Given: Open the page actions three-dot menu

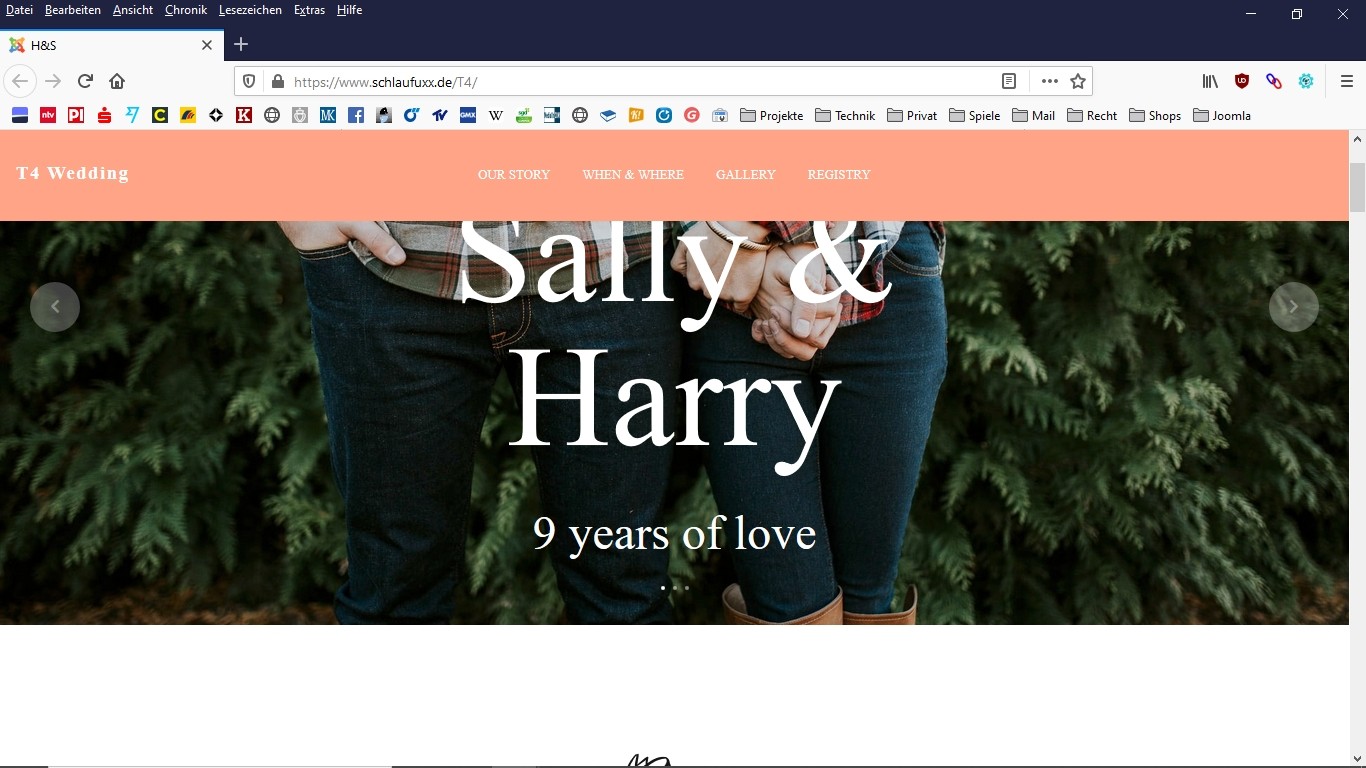Looking at the screenshot, I should coord(1049,81).
